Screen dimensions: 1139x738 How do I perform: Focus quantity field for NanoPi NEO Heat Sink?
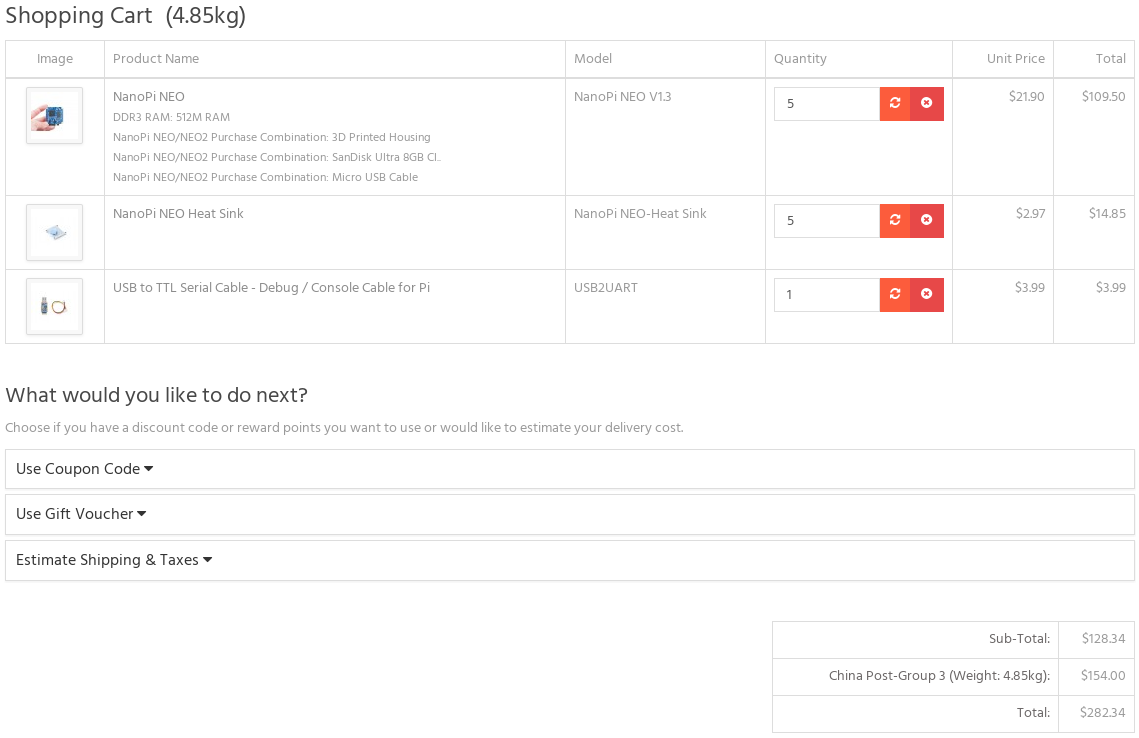coord(827,221)
